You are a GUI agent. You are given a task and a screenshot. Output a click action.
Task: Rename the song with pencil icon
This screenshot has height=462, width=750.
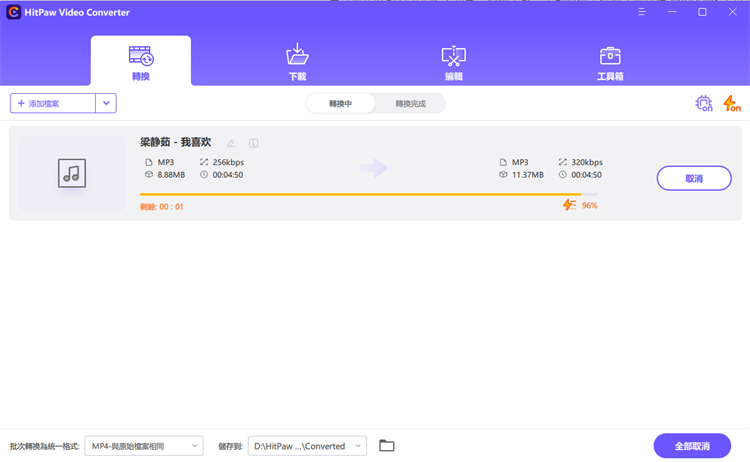click(231, 143)
